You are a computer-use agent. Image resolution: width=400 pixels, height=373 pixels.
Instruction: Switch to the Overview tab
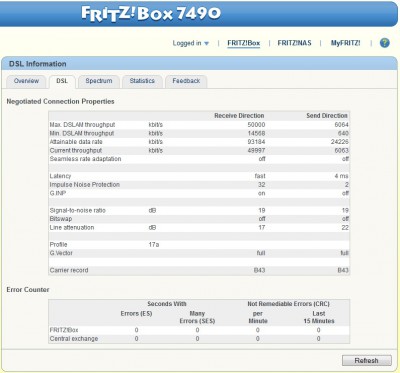(x=26, y=81)
